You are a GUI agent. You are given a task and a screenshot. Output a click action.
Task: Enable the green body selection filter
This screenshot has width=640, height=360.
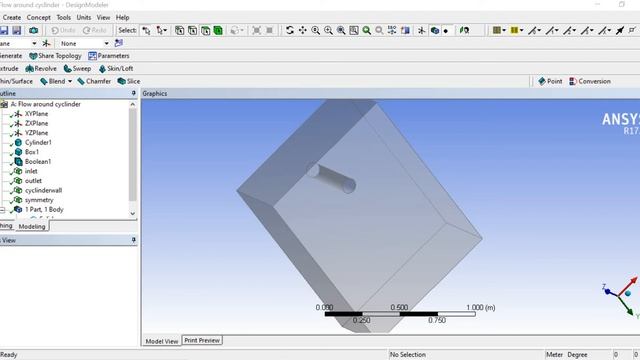pyautogui.click(x=218, y=30)
